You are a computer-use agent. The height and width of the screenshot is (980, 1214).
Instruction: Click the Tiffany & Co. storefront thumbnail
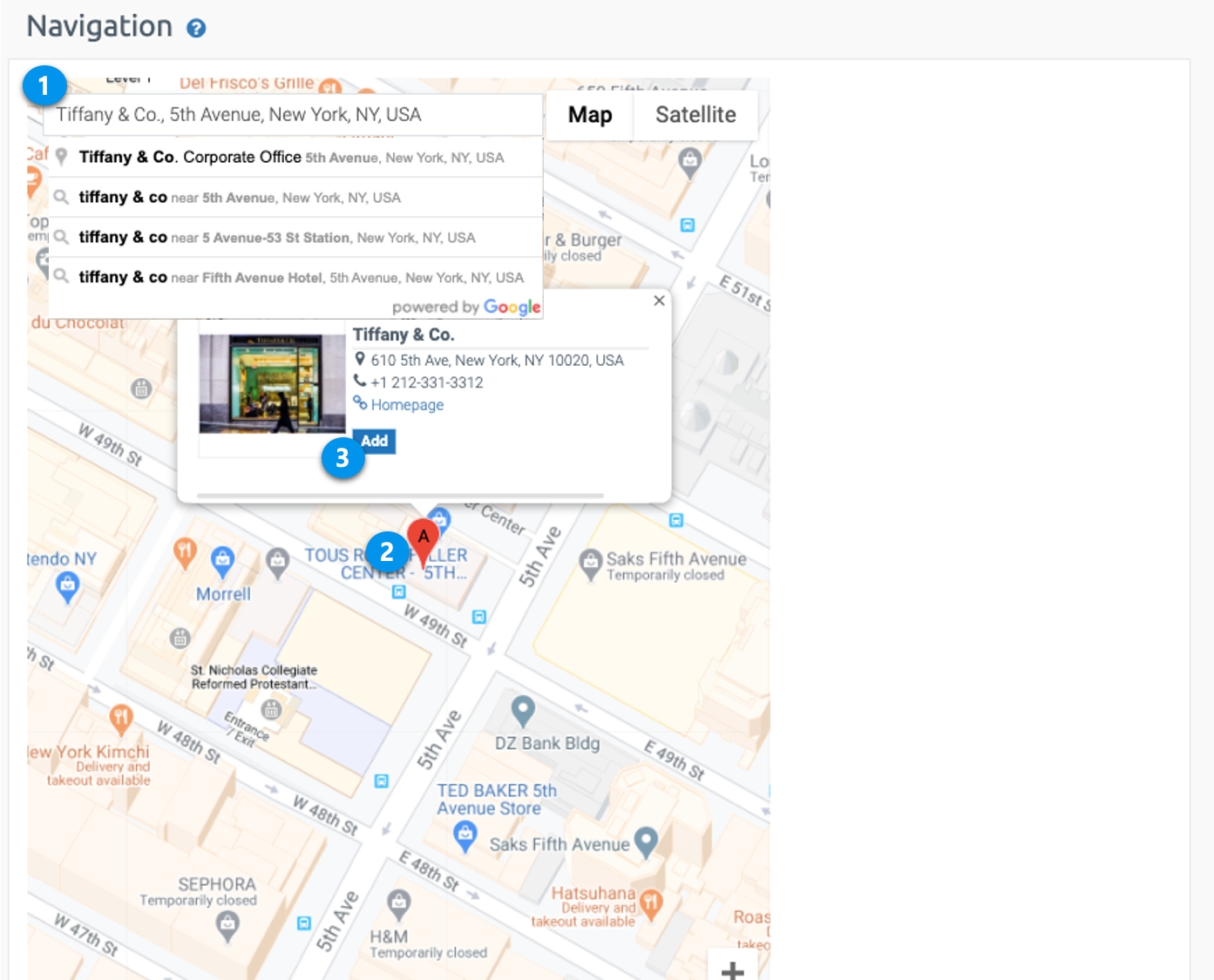(272, 384)
